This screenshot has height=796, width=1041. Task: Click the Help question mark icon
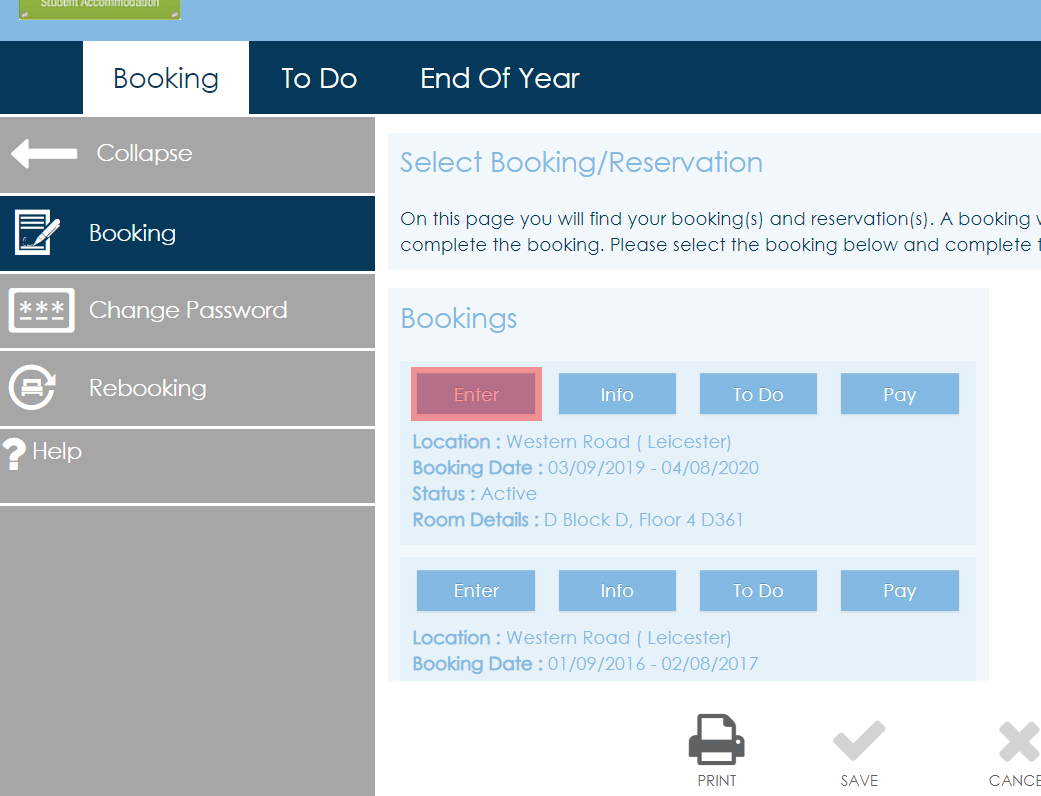coord(14,454)
